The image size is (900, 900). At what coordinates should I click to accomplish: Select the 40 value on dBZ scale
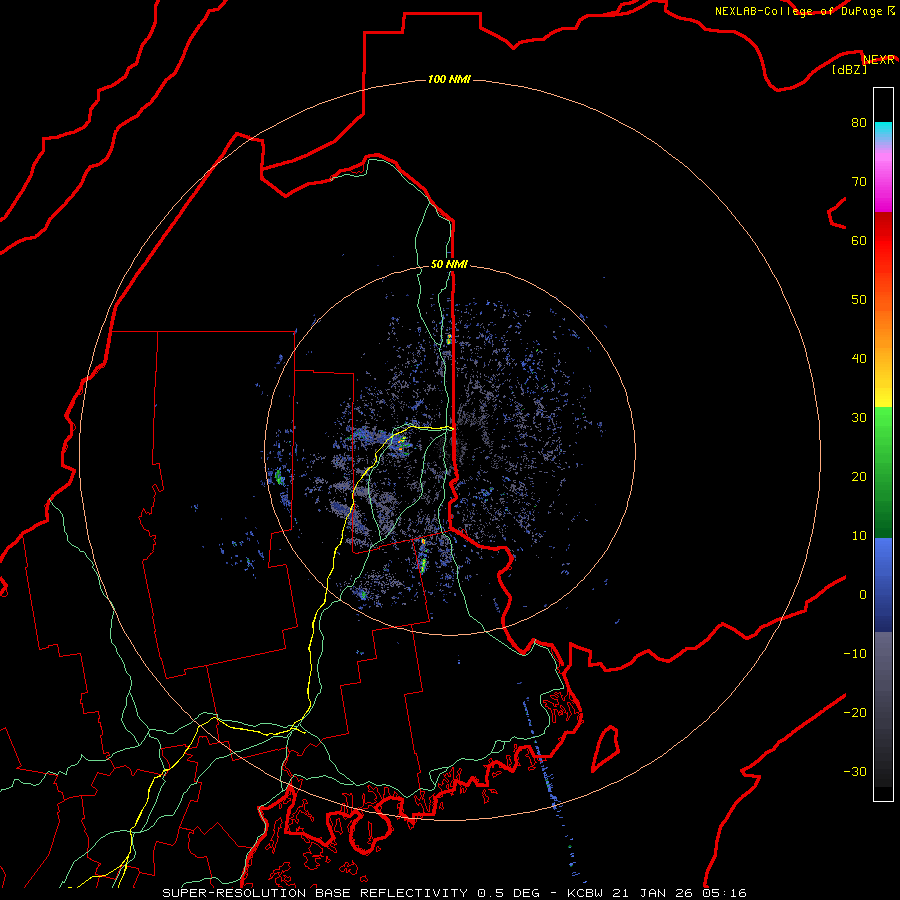tap(859, 359)
